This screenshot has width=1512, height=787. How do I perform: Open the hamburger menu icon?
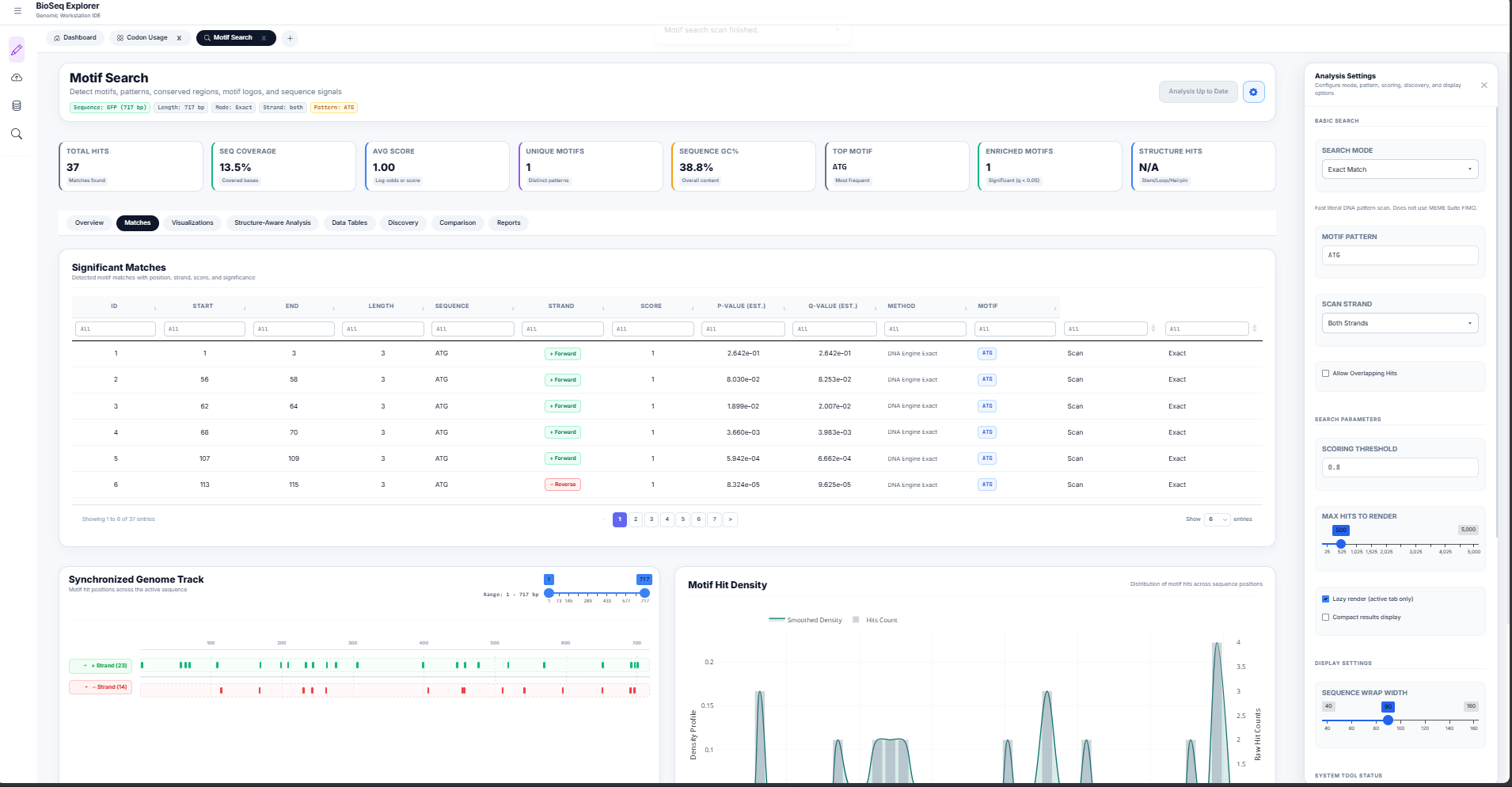tap(17, 10)
